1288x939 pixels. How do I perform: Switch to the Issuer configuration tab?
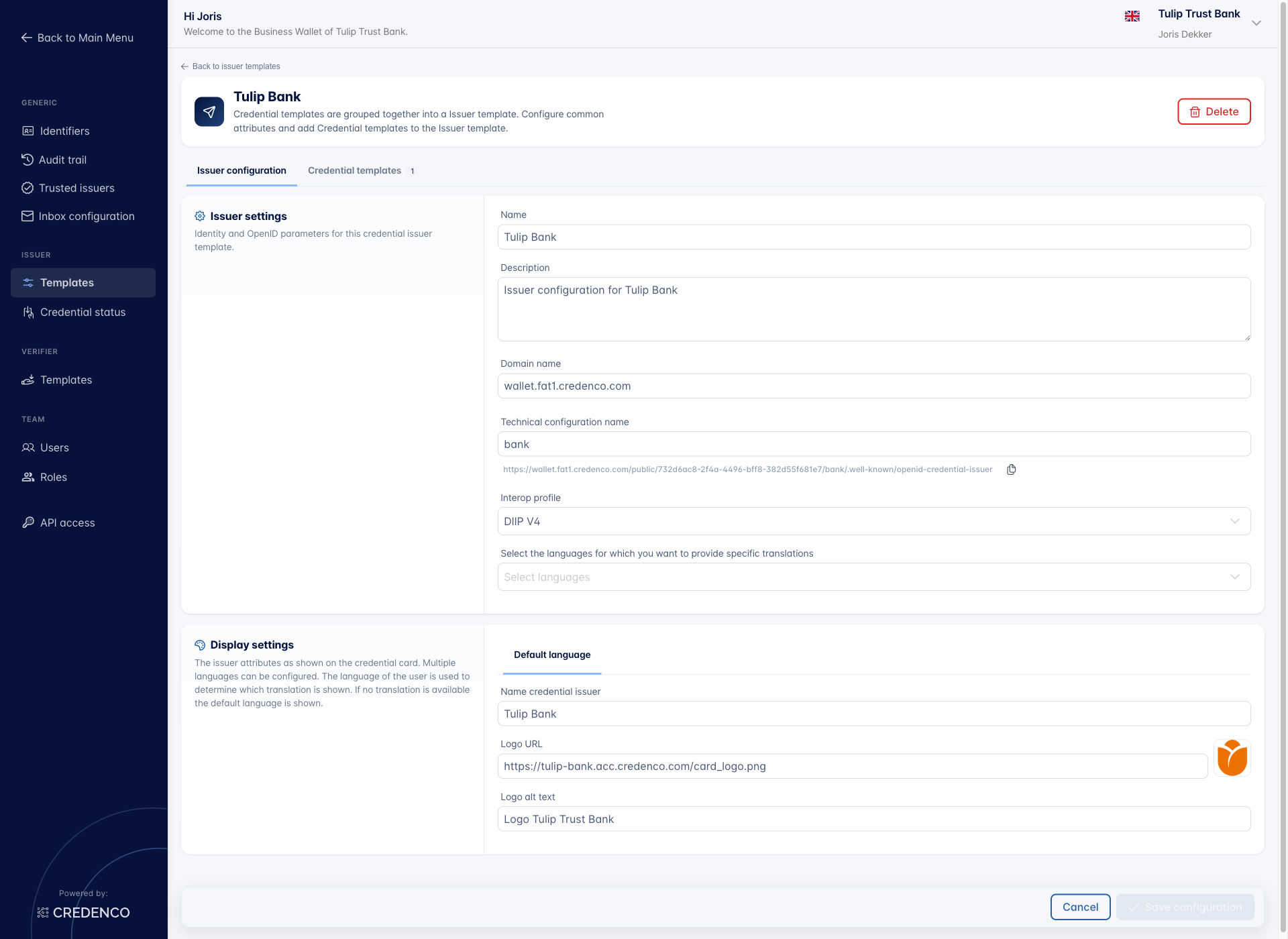pyautogui.click(x=241, y=170)
